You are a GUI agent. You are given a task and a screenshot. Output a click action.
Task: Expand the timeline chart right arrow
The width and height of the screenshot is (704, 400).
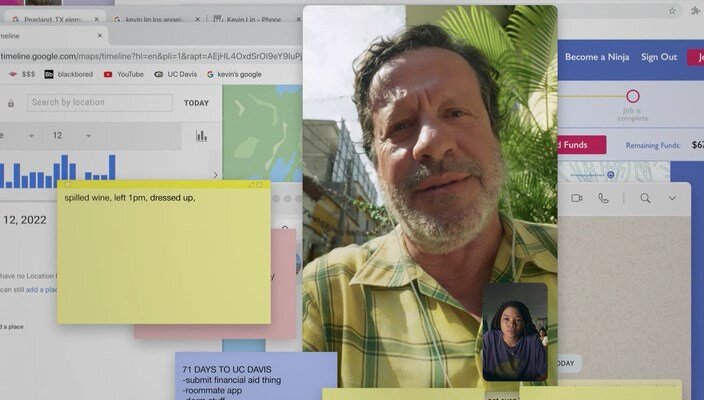pos(215,175)
